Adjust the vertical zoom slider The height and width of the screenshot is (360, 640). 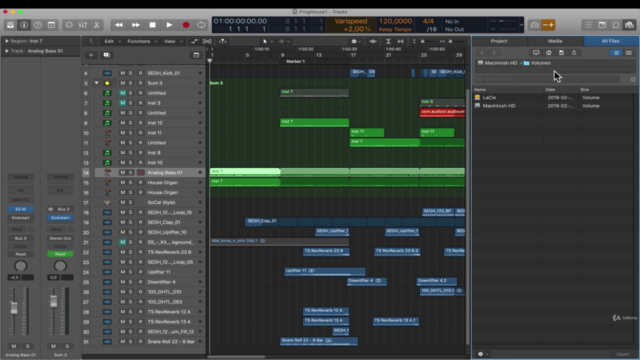click(x=423, y=41)
